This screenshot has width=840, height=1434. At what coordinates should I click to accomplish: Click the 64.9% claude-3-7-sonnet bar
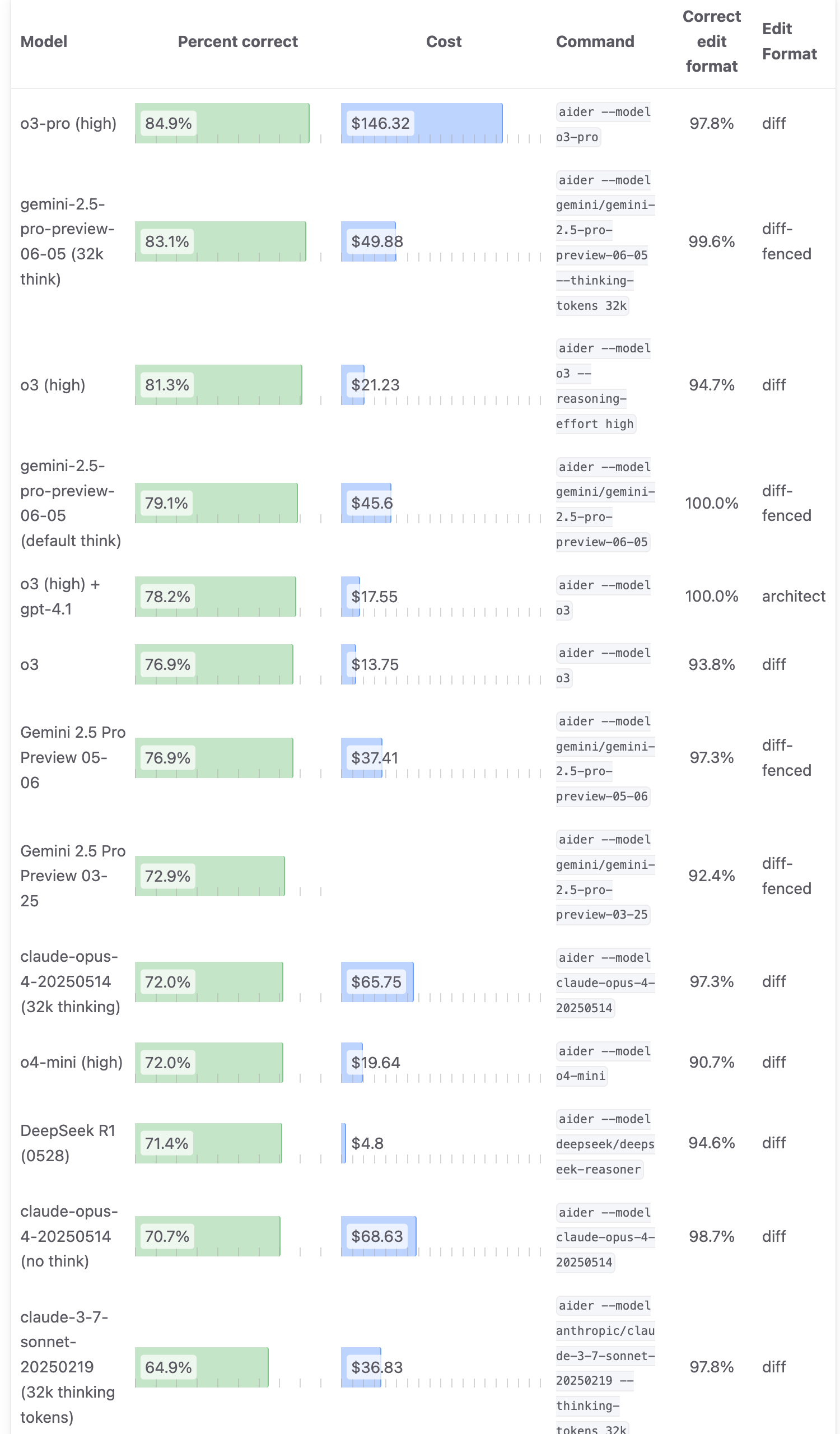202,1367
